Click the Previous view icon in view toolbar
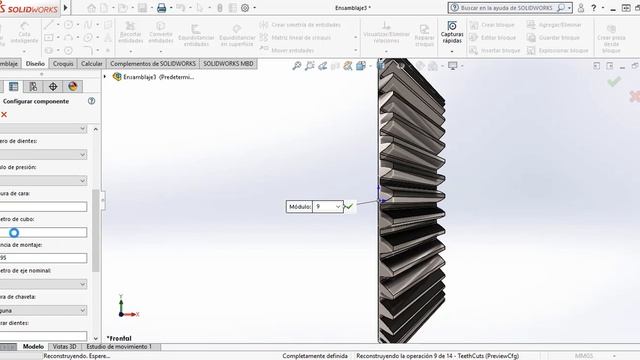Image resolution: width=640 pixels, height=360 pixels. click(322, 66)
